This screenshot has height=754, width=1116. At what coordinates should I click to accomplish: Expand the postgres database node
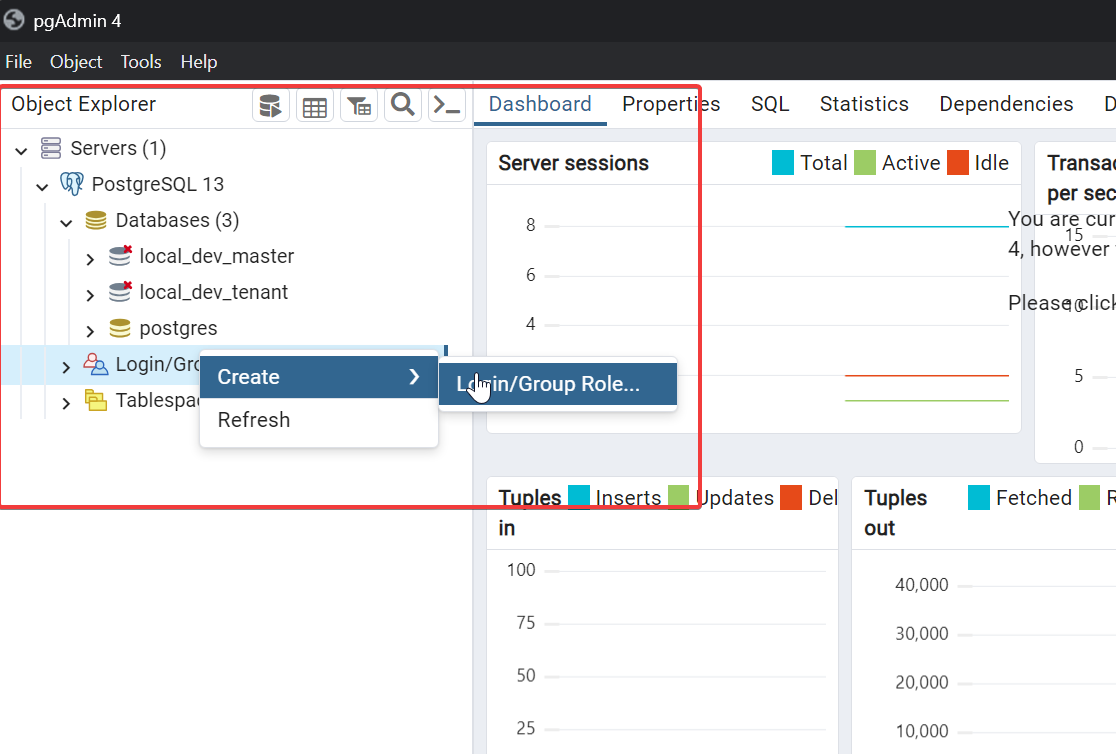pyautogui.click(x=90, y=331)
